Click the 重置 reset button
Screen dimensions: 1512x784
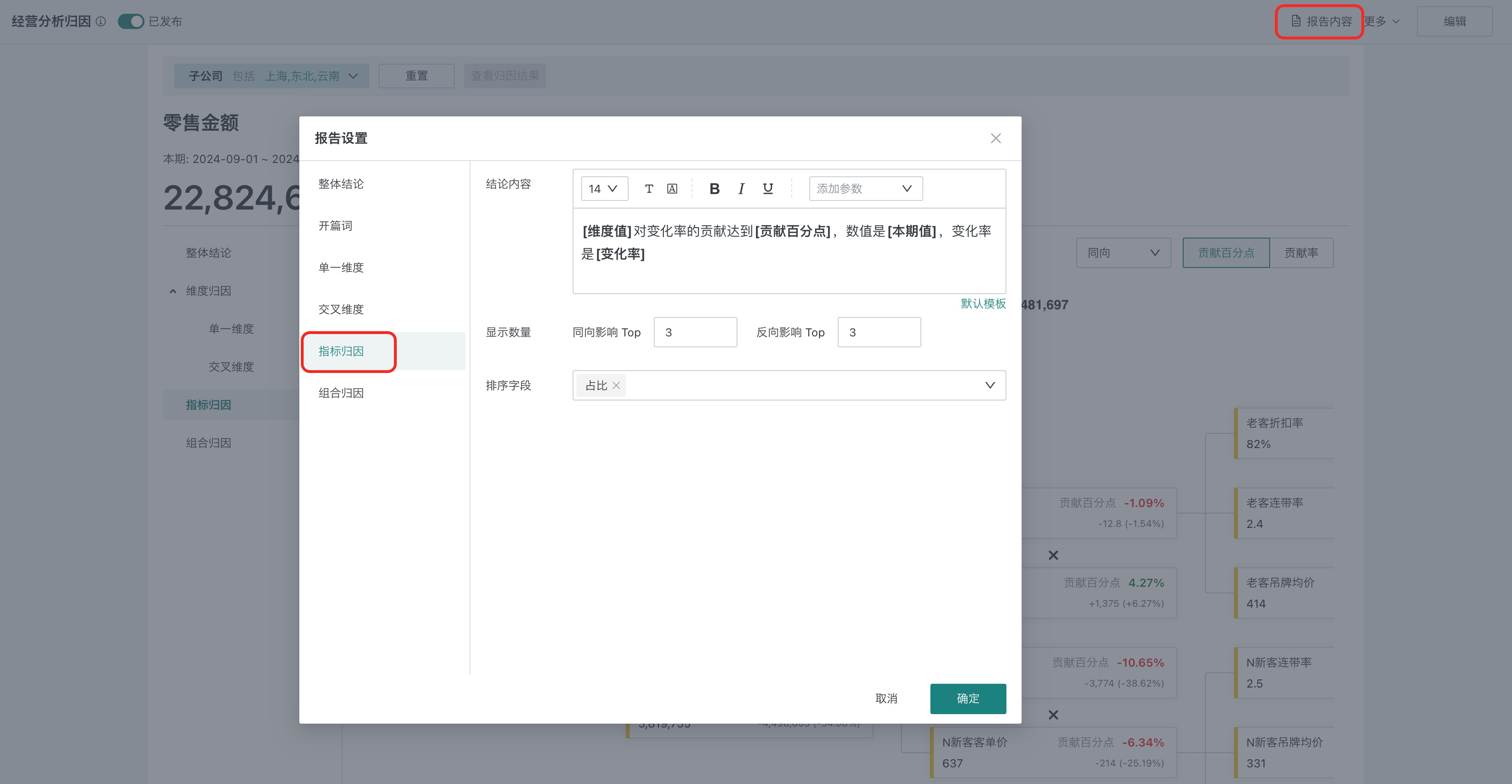[x=417, y=76]
